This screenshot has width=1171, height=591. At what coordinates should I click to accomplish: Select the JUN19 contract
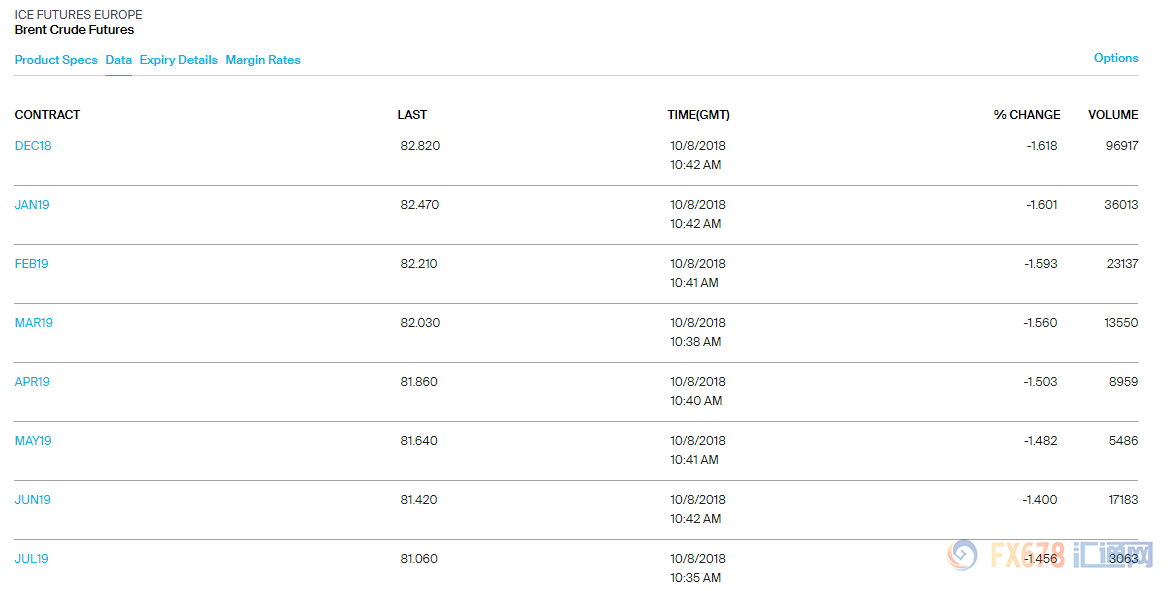[33, 500]
